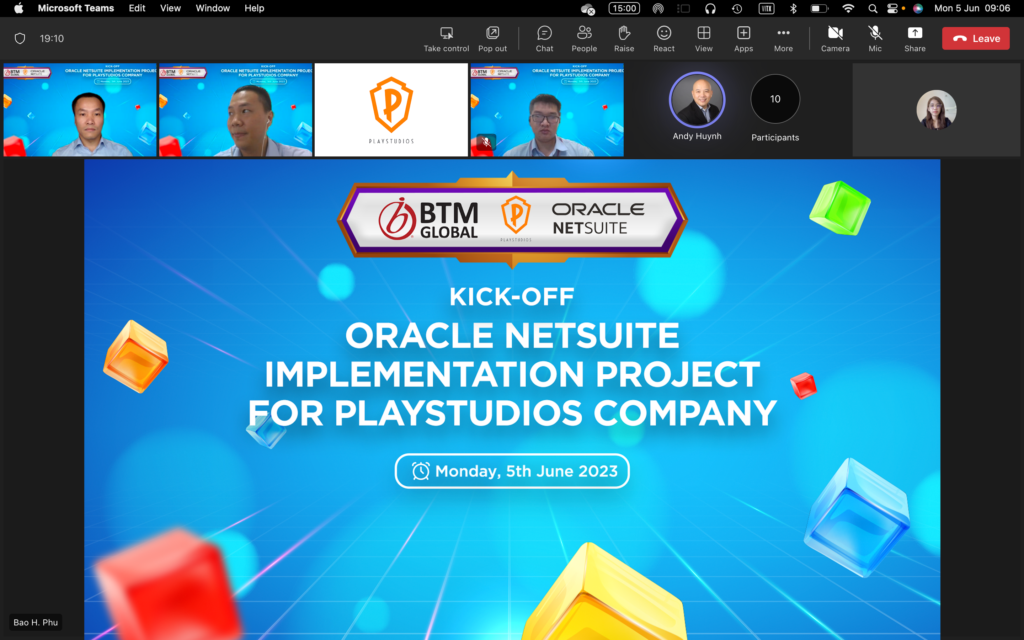The width and height of the screenshot is (1024, 640).
Task: Open the More actions menu
Action: point(783,39)
